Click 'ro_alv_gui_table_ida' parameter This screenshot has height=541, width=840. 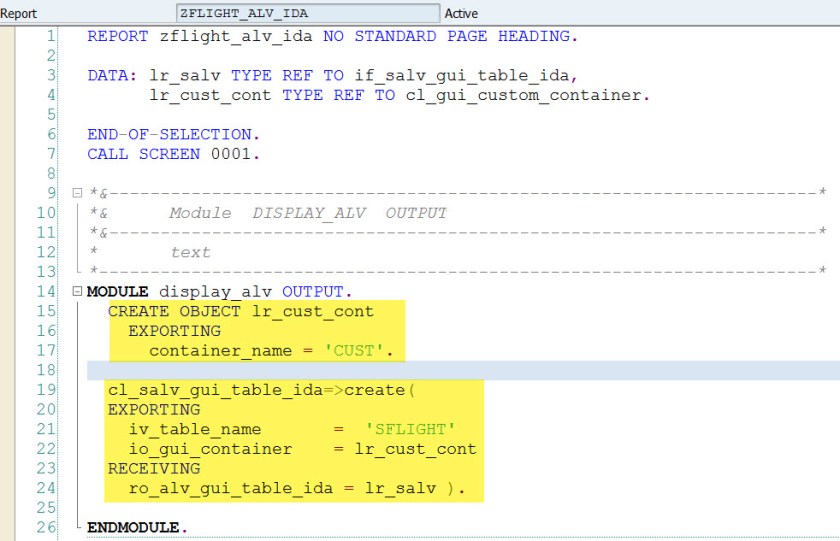click(x=231, y=489)
